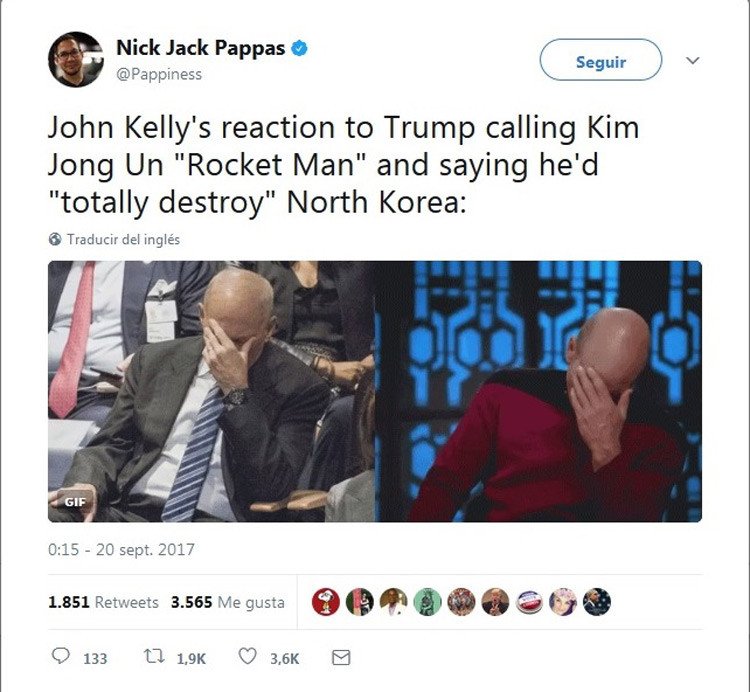
Task: Open Traducir del inglés translation link
Action: click(x=123, y=239)
